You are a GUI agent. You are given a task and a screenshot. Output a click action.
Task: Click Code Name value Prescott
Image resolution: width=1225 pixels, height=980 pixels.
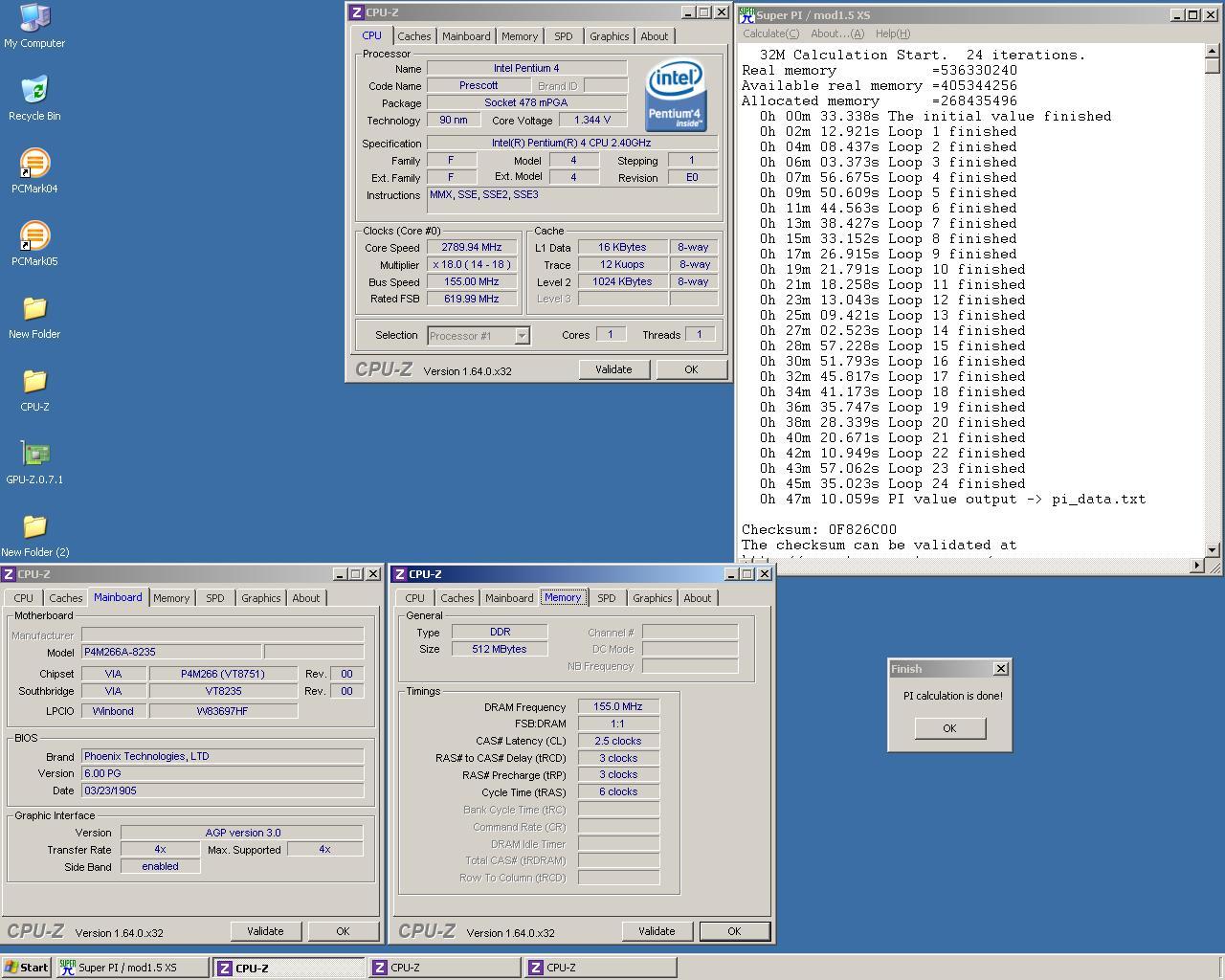[x=479, y=85]
